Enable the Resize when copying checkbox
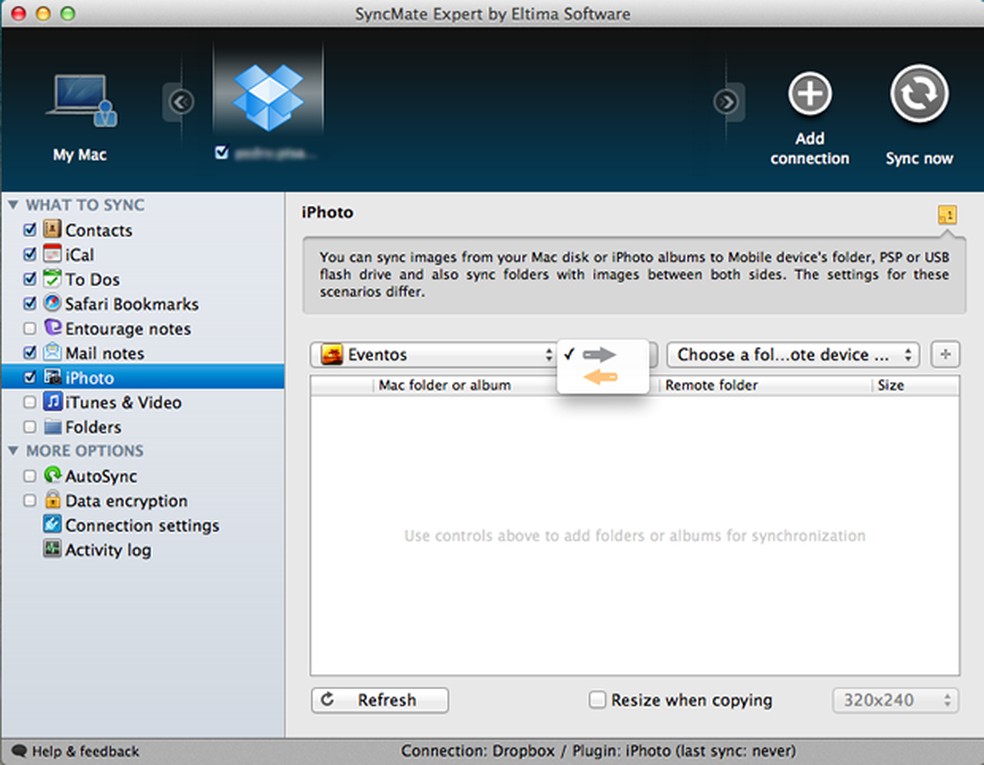Image resolution: width=984 pixels, height=765 pixels. coord(597,699)
